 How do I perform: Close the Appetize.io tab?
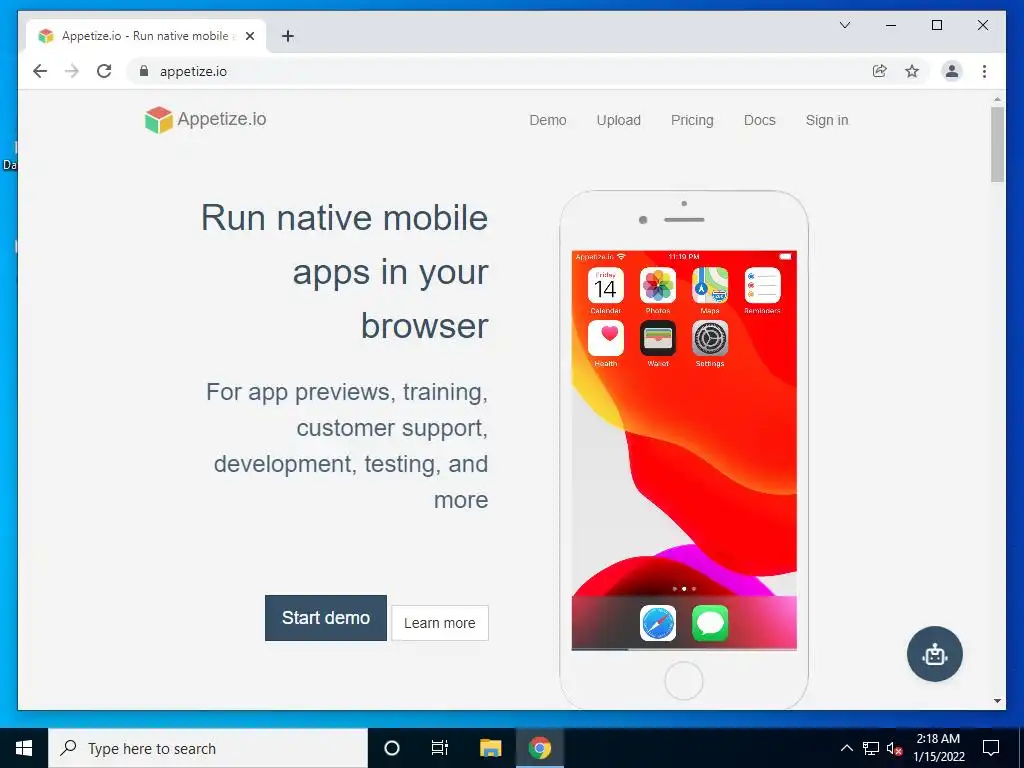click(x=249, y=36)
